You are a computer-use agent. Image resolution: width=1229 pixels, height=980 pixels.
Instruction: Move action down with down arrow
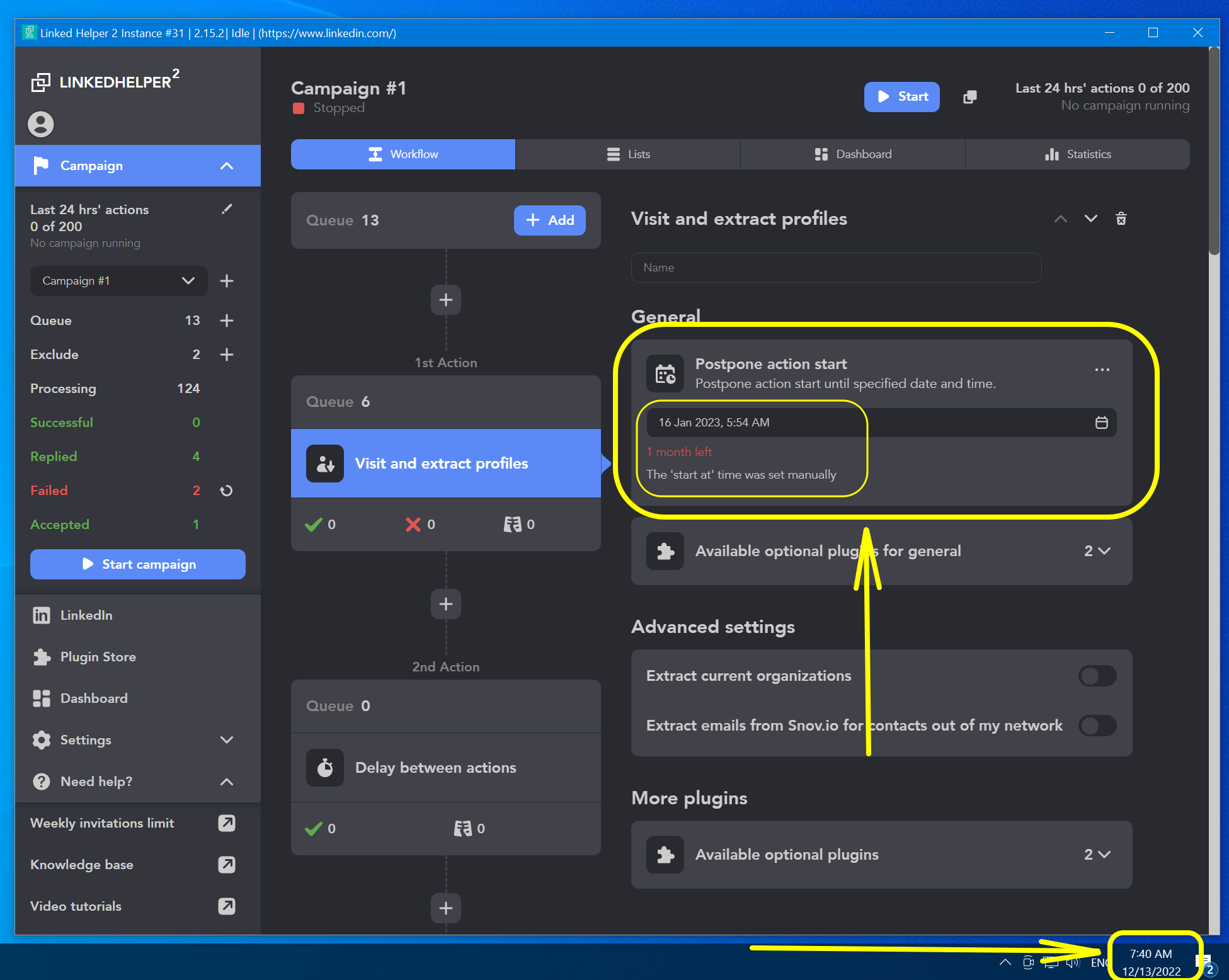(1091, 219)
